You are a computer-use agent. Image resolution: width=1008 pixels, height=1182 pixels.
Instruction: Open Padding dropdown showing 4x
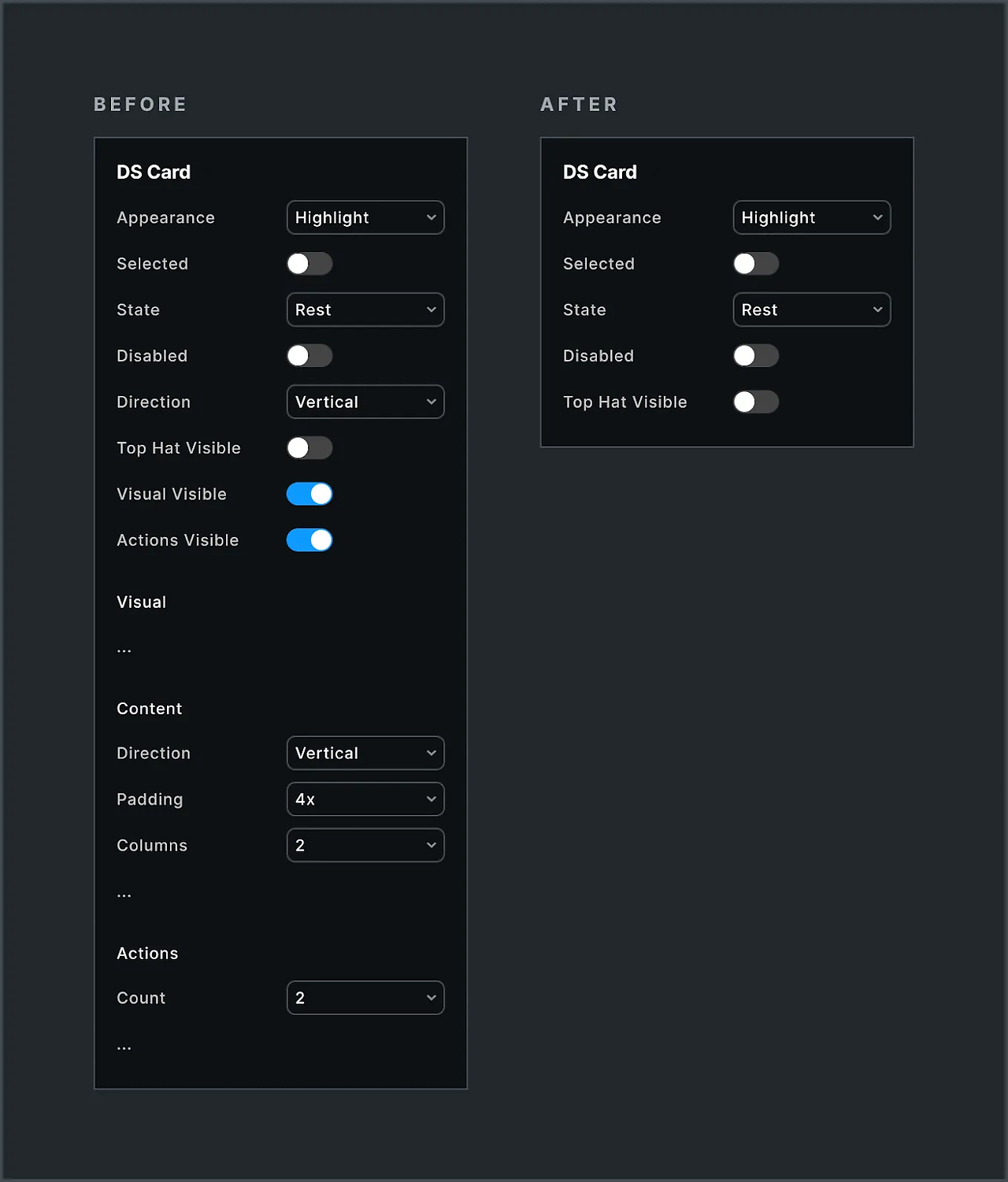pyautogui.click(x=365, y=799)
